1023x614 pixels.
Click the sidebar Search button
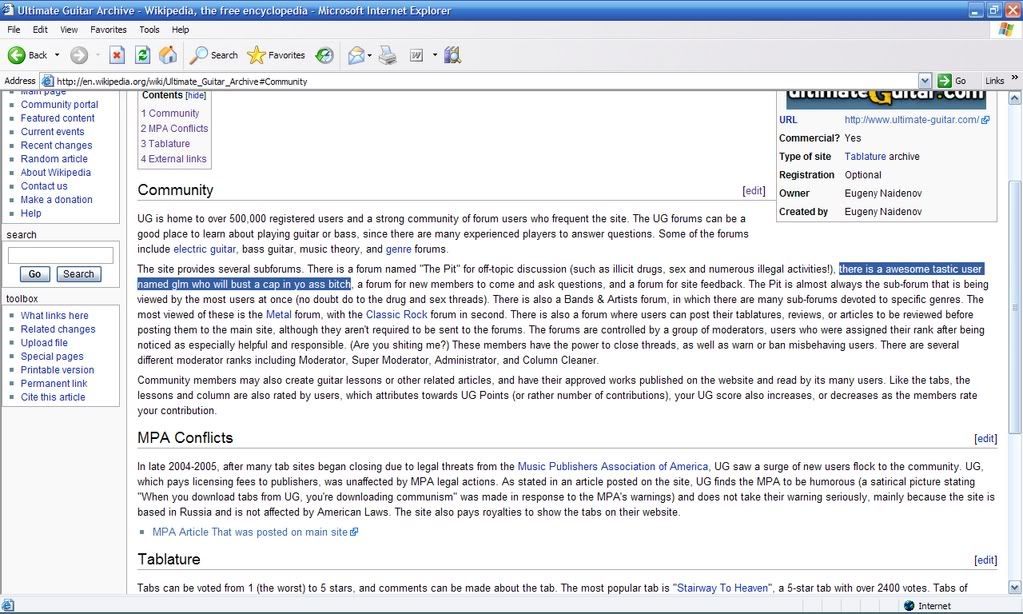coord(79,274)
